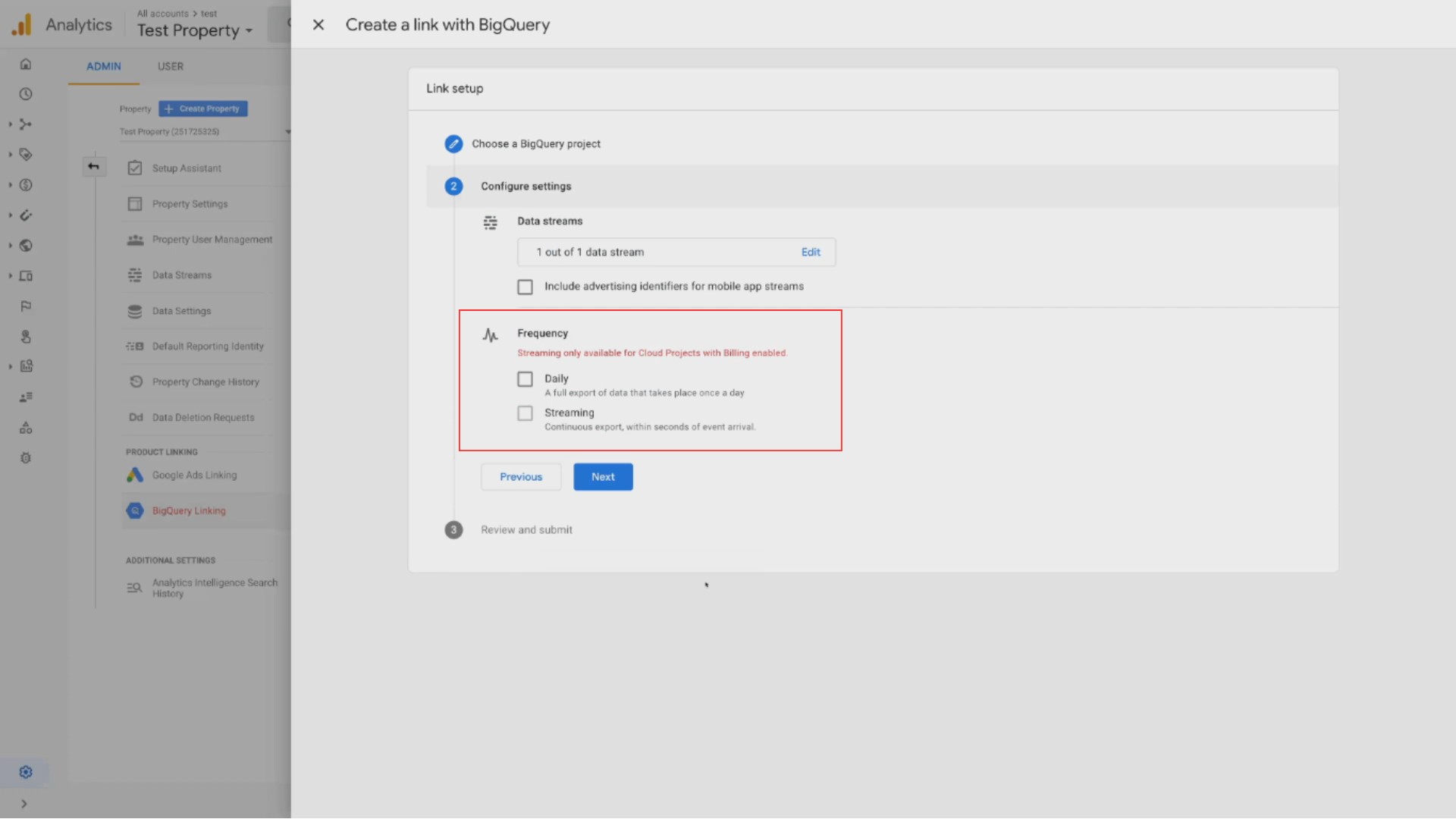Enable Include advertising identifiers checkbox
This screenshot has height=819, width=1456.
(x=525, y=286)
